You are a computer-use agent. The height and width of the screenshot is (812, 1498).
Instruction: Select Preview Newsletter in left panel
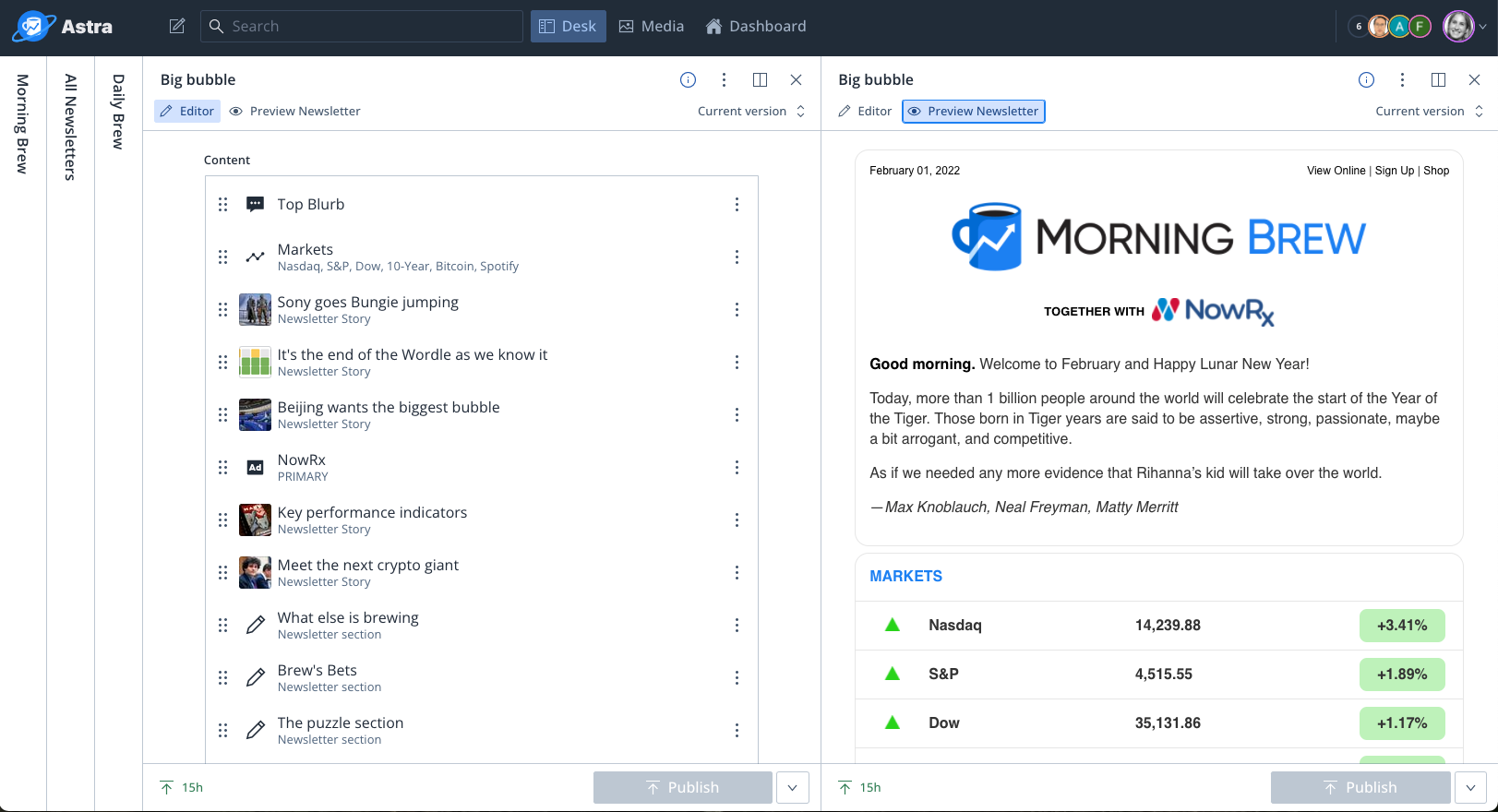[294, 111]
